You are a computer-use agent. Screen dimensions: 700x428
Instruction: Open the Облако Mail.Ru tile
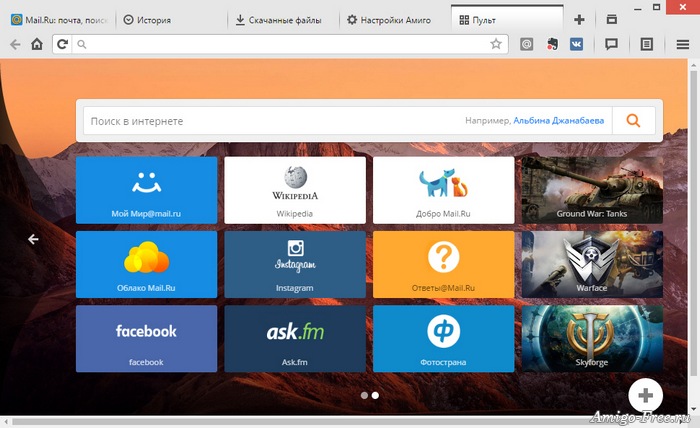point(146,264)
